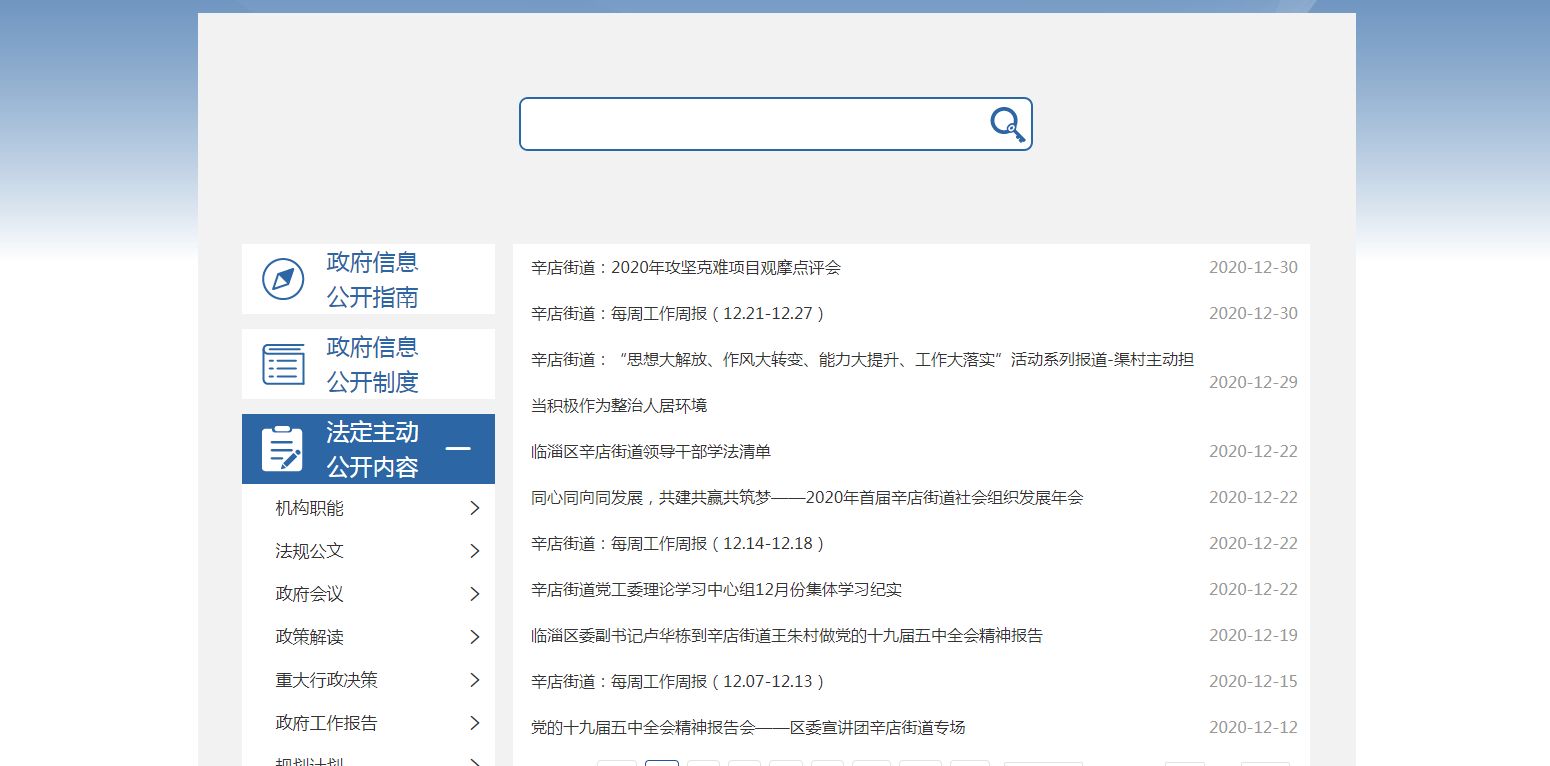Open article 2020年攻坚克难项目观摩点评会
This screenshot has width=1550, height=766.
686,267
